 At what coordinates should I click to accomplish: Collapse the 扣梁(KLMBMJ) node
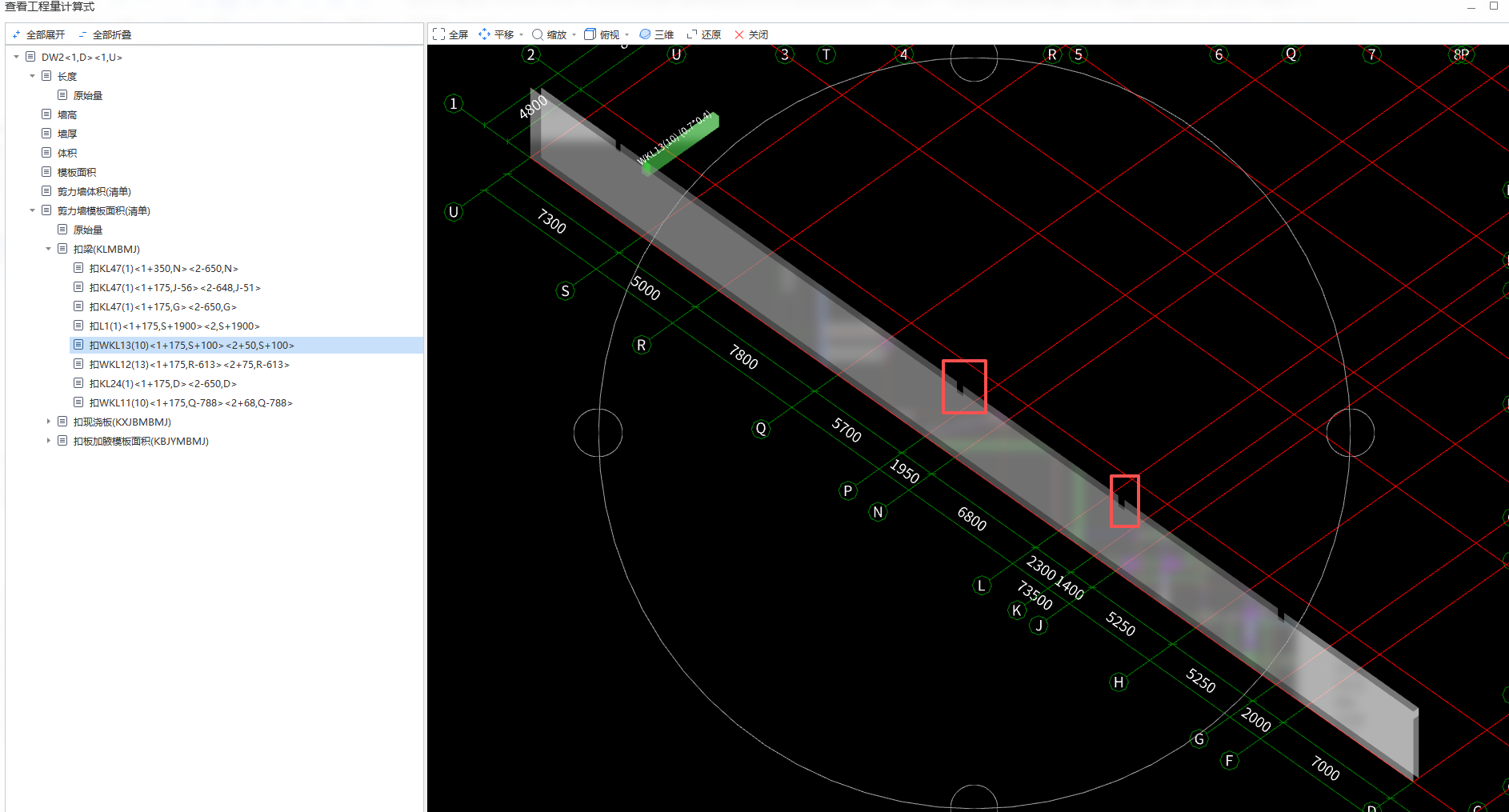tap(48, 249)
